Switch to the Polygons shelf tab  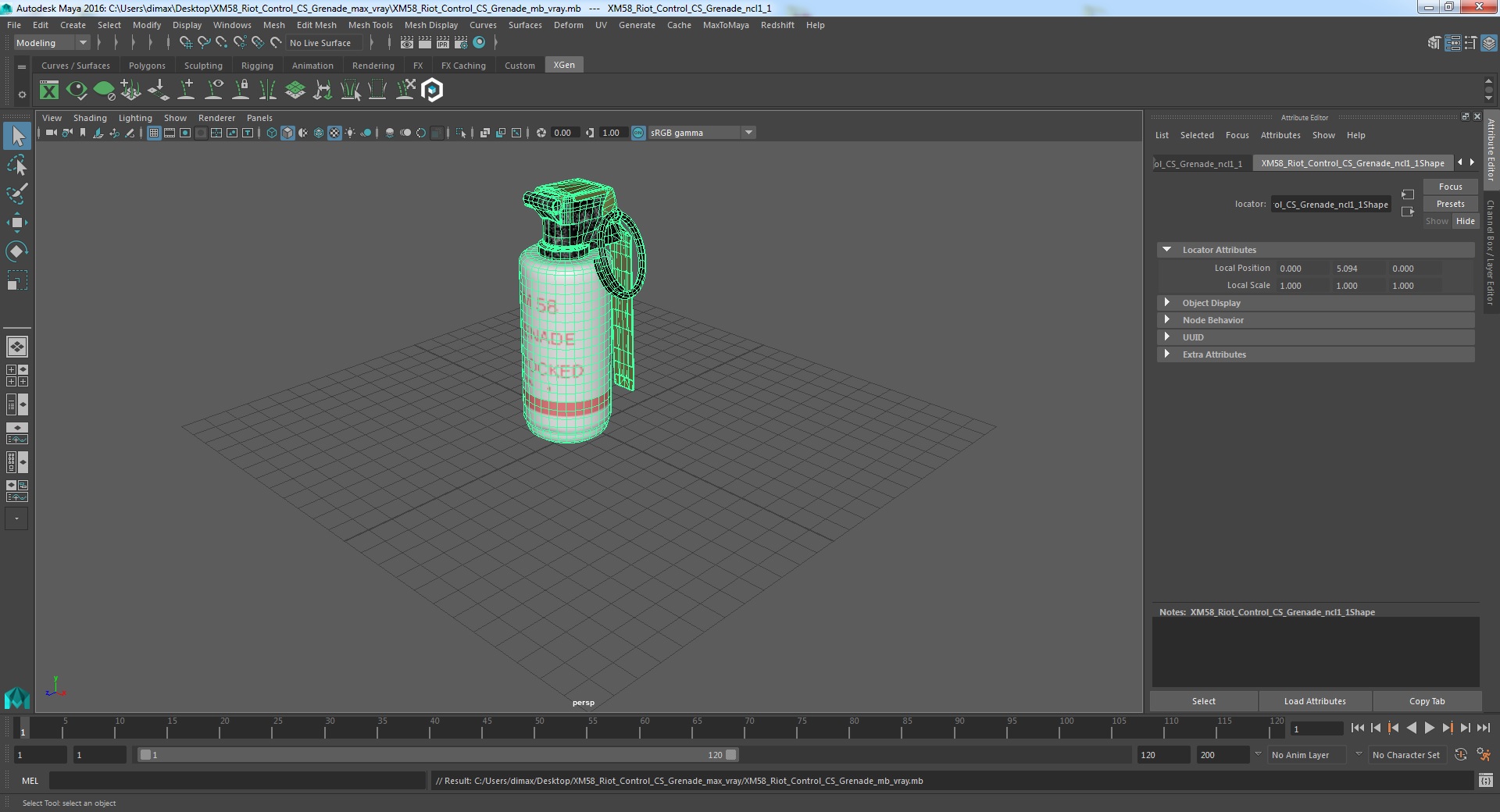coord(147,66)
